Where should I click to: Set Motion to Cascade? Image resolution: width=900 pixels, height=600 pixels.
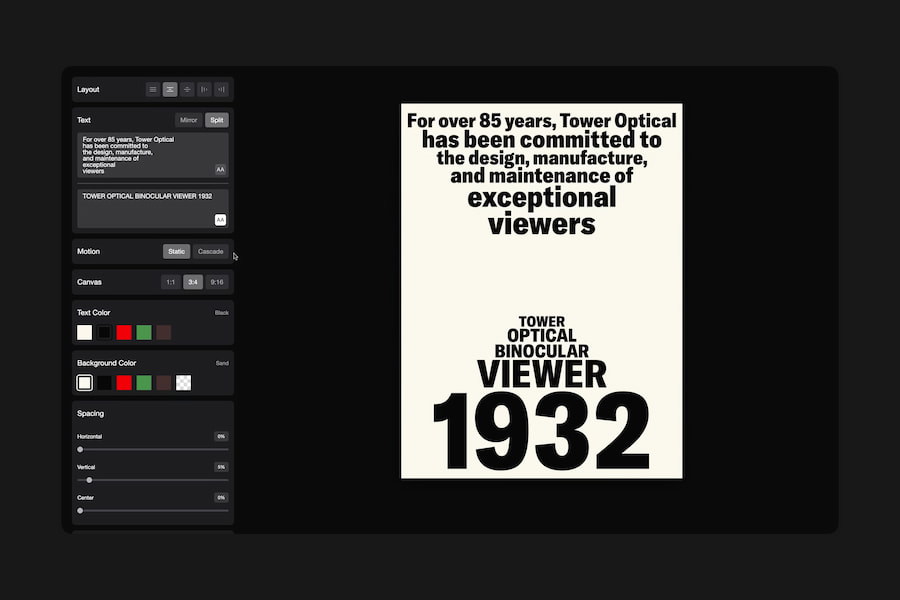tap(211, 251)
